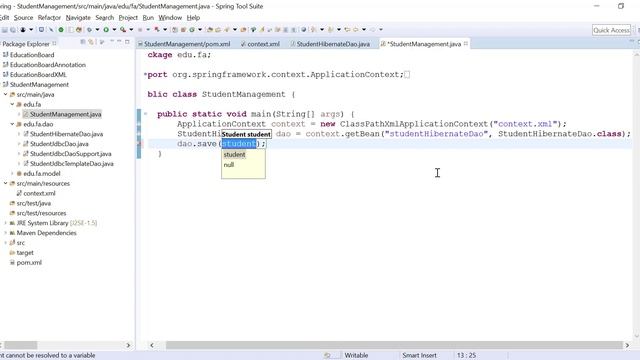Open the Project menu

click(x=128, y=18)
